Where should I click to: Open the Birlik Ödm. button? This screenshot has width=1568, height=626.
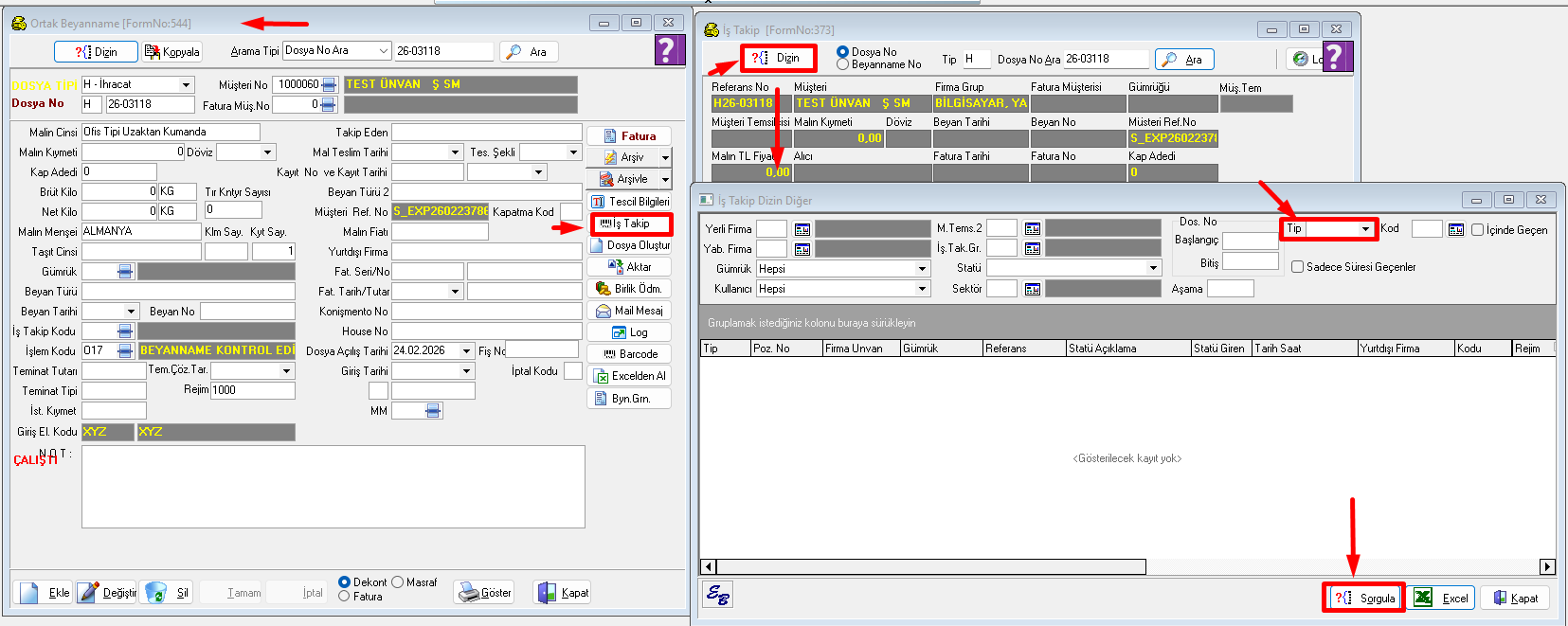(629, 289)
